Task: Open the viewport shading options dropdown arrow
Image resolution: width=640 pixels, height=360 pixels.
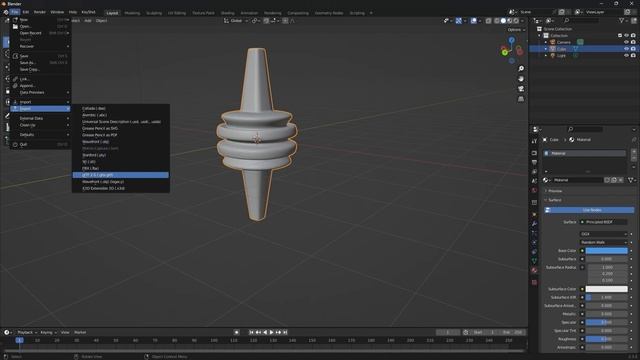Action: tap(523, 21)
